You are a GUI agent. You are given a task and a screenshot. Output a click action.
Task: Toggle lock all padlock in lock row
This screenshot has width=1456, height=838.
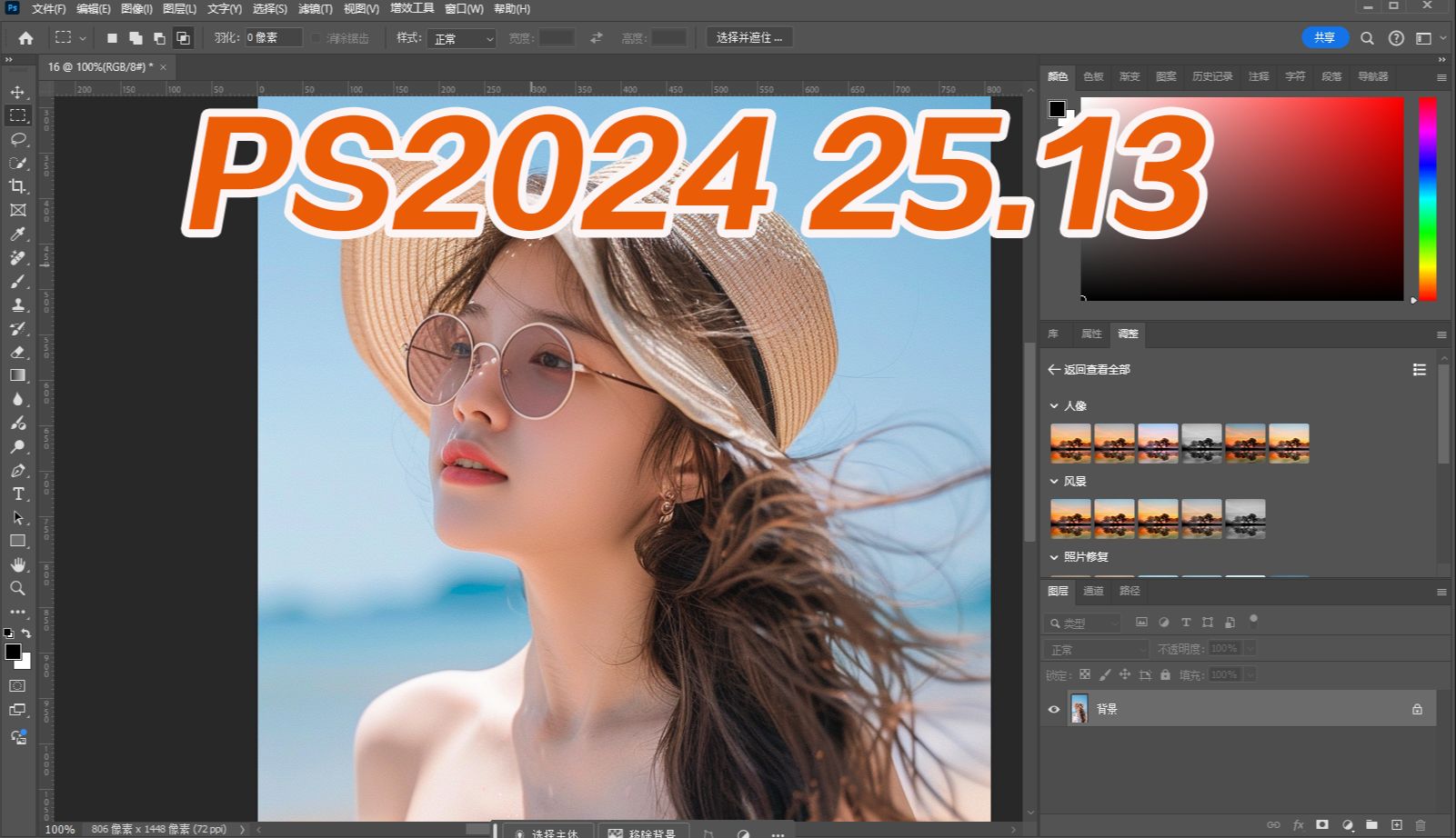[x=1165, y=674]
